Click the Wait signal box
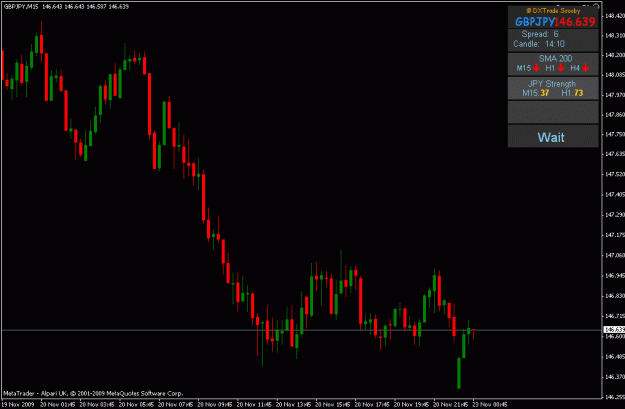This screenshot has width=625, height=409. pos(553,136)
